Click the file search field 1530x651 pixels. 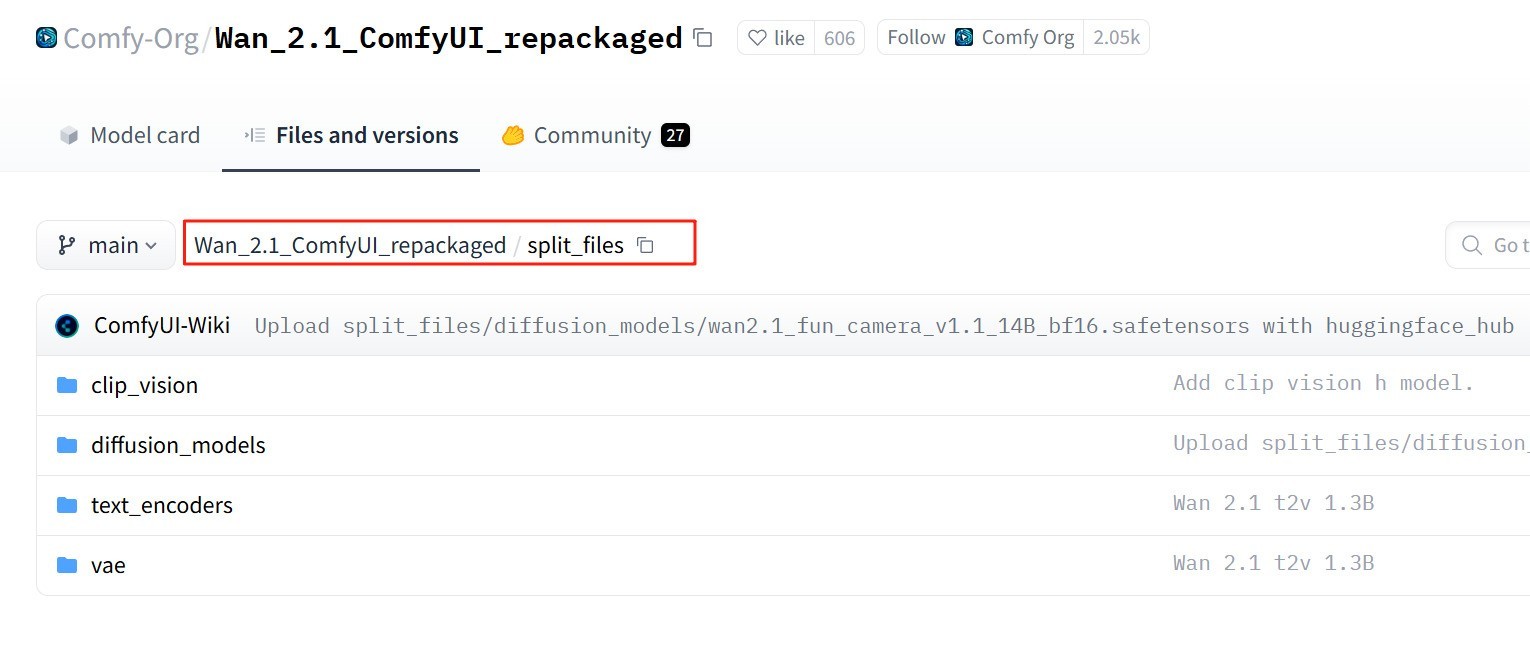1495,245
